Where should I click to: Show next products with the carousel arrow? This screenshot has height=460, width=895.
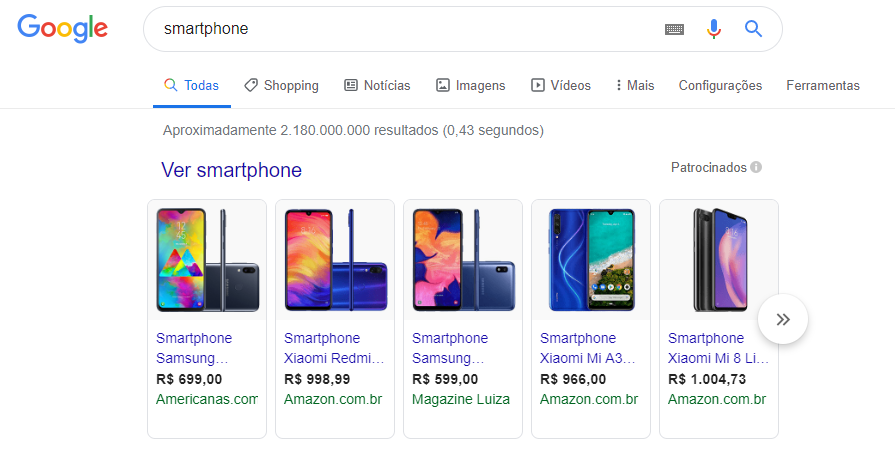[x=783, y=319]
